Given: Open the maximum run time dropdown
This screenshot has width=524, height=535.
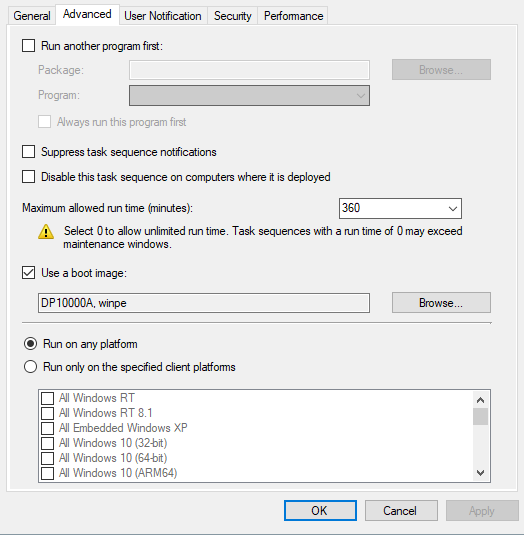Looking at the screenshot, I should tap(400, 208).
